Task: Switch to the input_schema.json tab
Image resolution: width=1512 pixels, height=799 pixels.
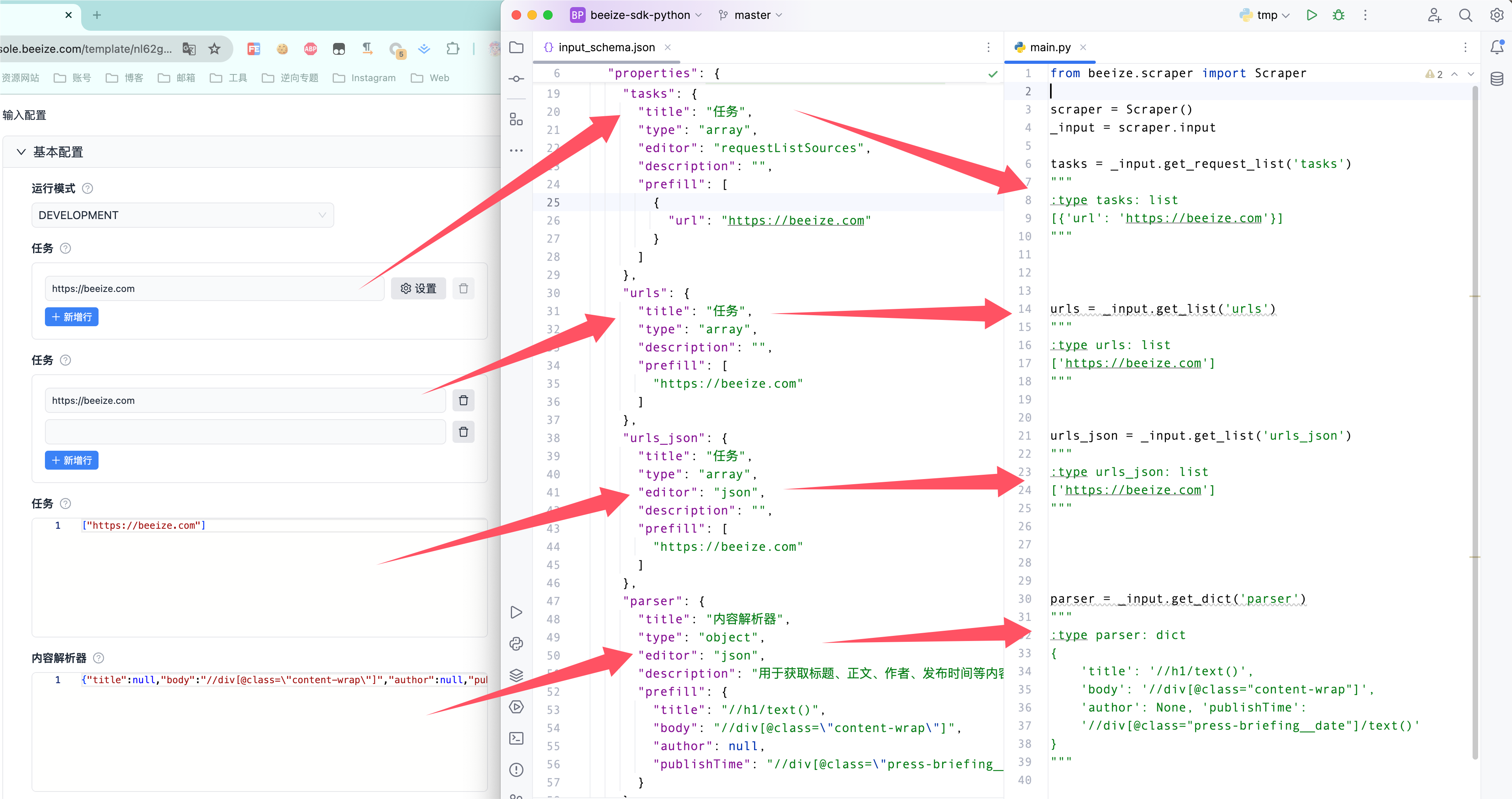Action: click(x=606, y=48)
